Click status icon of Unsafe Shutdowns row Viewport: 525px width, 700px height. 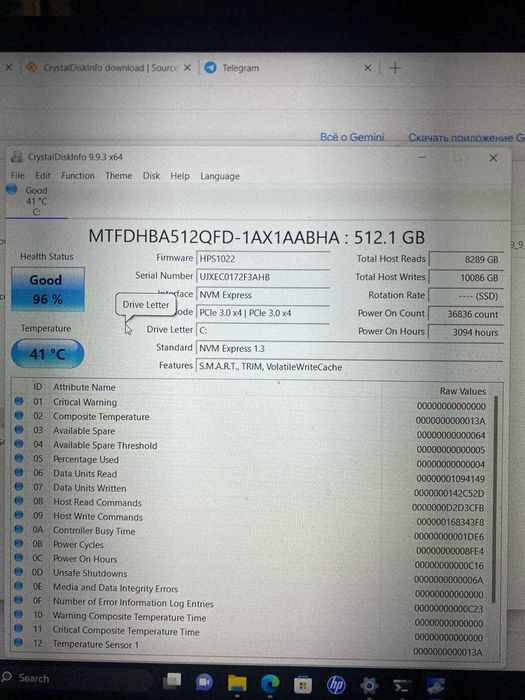click(19, 571)
